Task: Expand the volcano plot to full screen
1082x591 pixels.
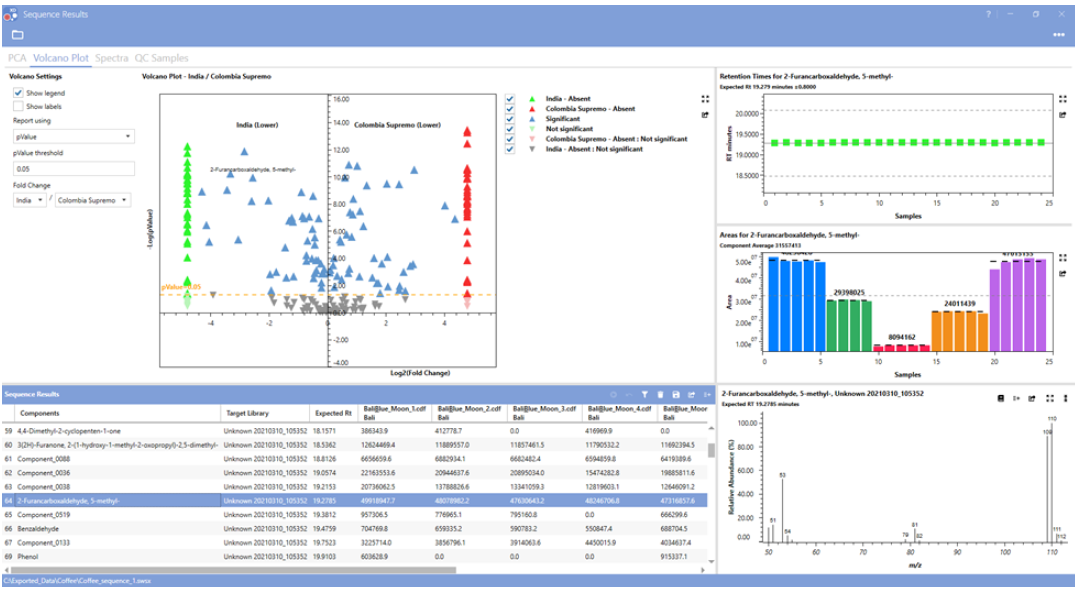Action: tap(705, 99)
